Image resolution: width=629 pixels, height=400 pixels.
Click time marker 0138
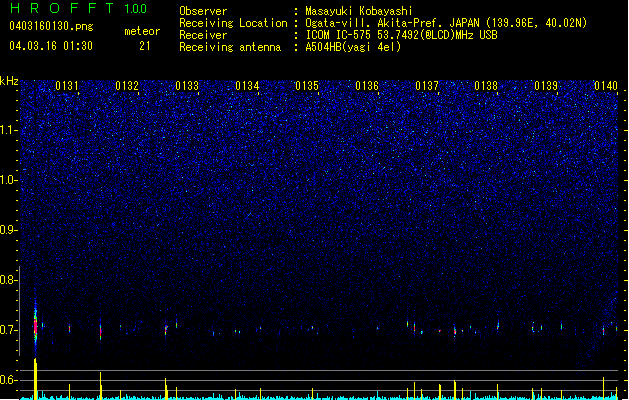pos(486,86)
